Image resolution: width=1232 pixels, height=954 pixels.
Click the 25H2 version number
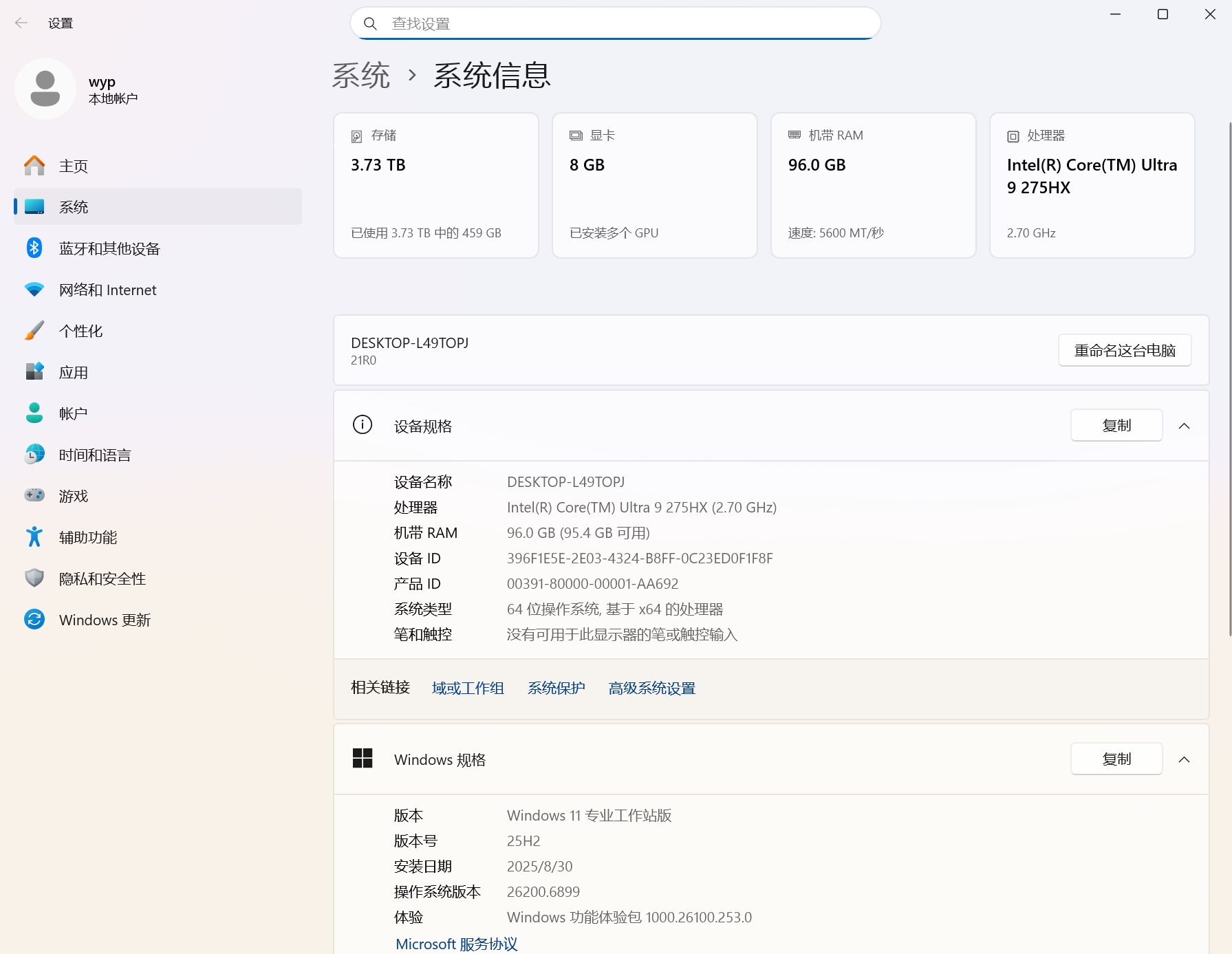(x=523, y=841)
